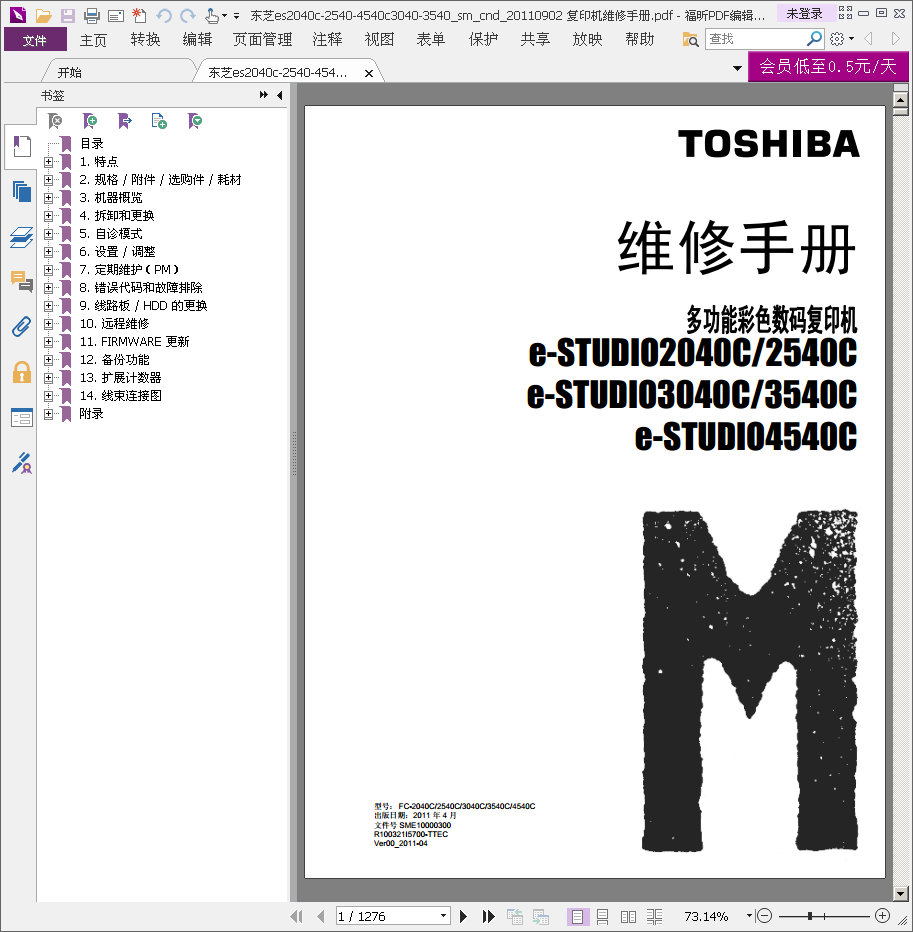
Task: Select the 目录 bookmark
Action: point(92,144)
